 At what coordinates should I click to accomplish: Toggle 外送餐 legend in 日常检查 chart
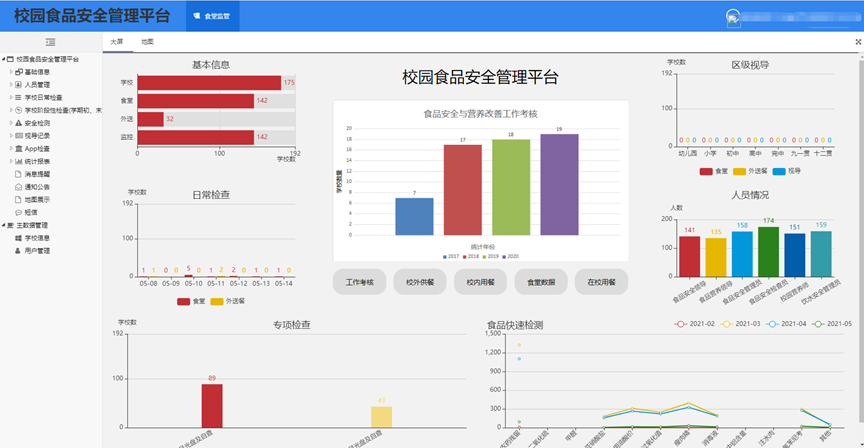[232, 301]
